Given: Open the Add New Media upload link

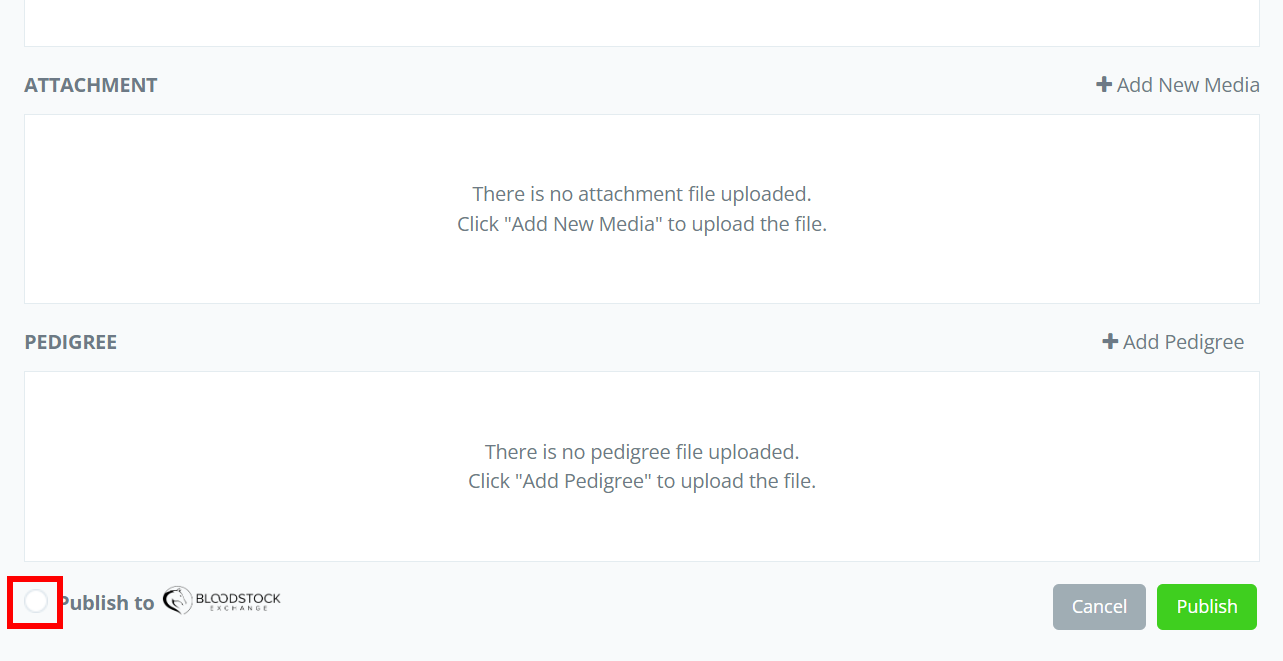Looking at the screenshot, I should (x=1187, y=85).
